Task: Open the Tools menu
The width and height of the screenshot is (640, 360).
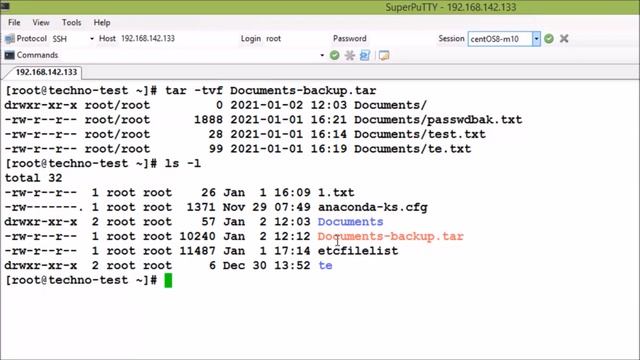Action: click(71, 22)
